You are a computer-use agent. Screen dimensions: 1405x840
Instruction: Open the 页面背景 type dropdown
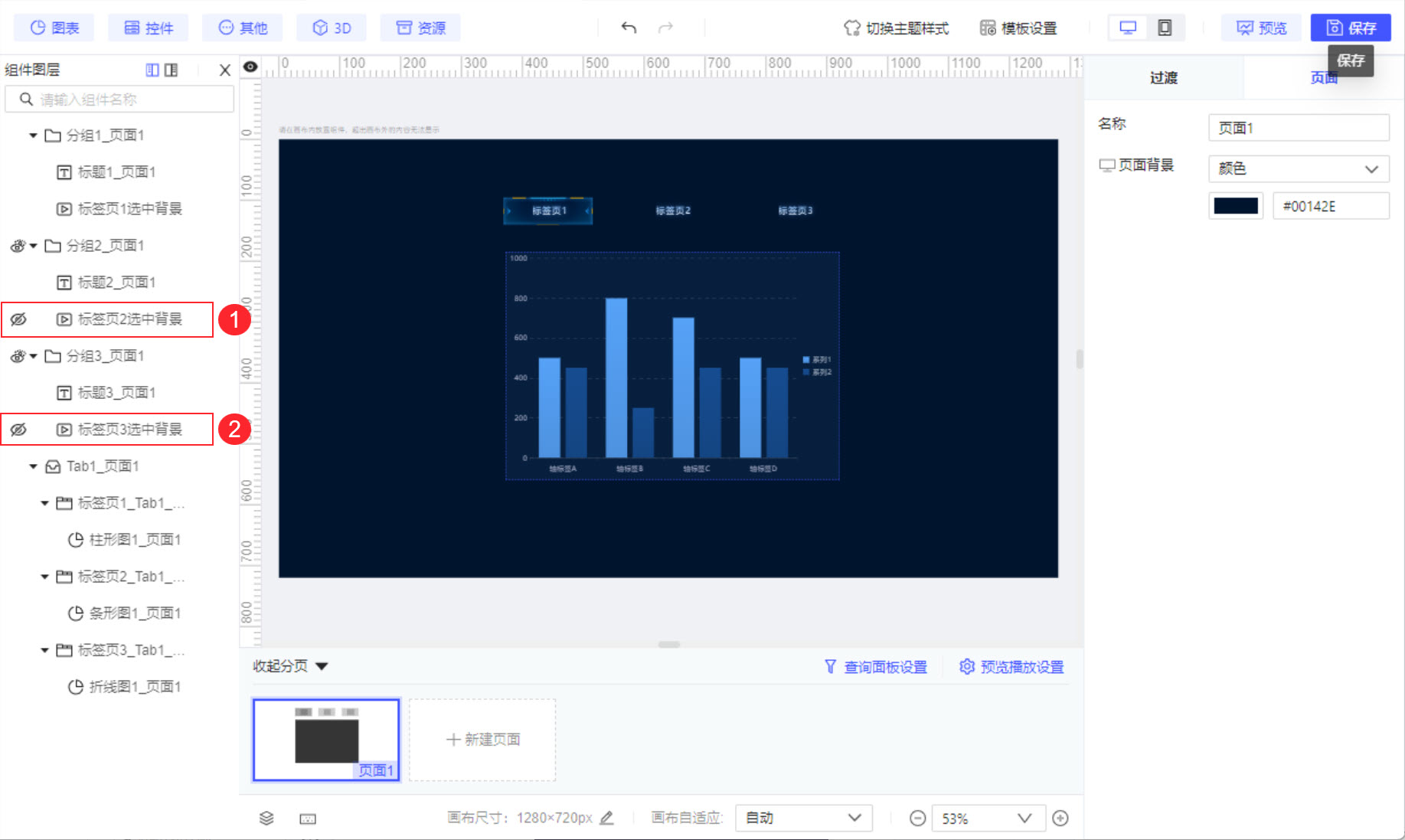(1299, 168)
